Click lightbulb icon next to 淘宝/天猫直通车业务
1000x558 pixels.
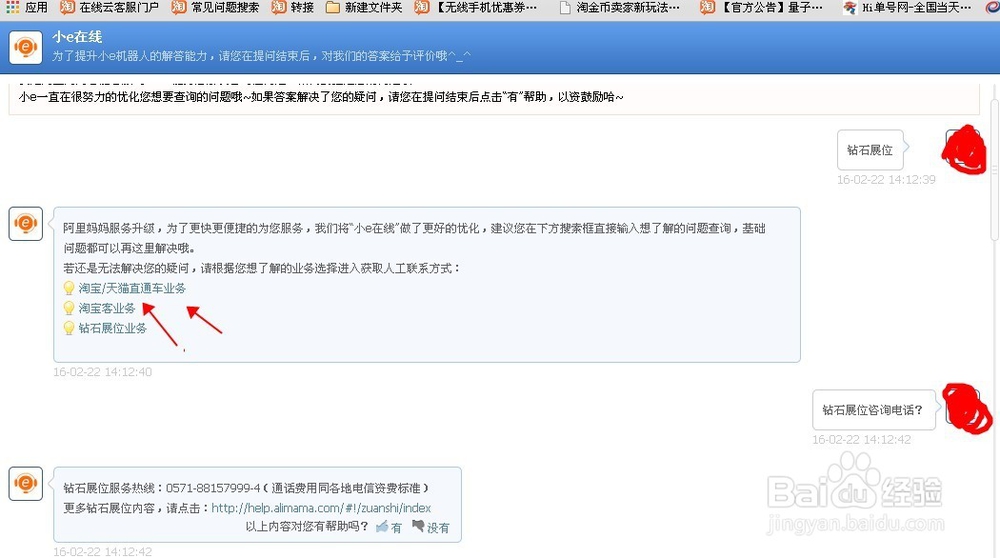(69, 288)
